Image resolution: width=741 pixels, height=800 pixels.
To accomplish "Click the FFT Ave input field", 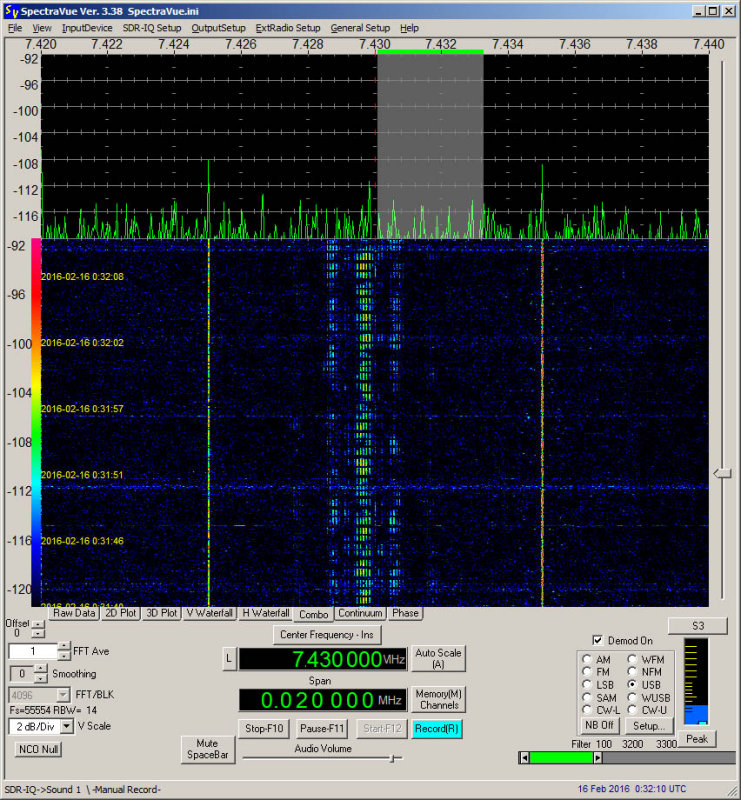I will click(x=33, y=651).
